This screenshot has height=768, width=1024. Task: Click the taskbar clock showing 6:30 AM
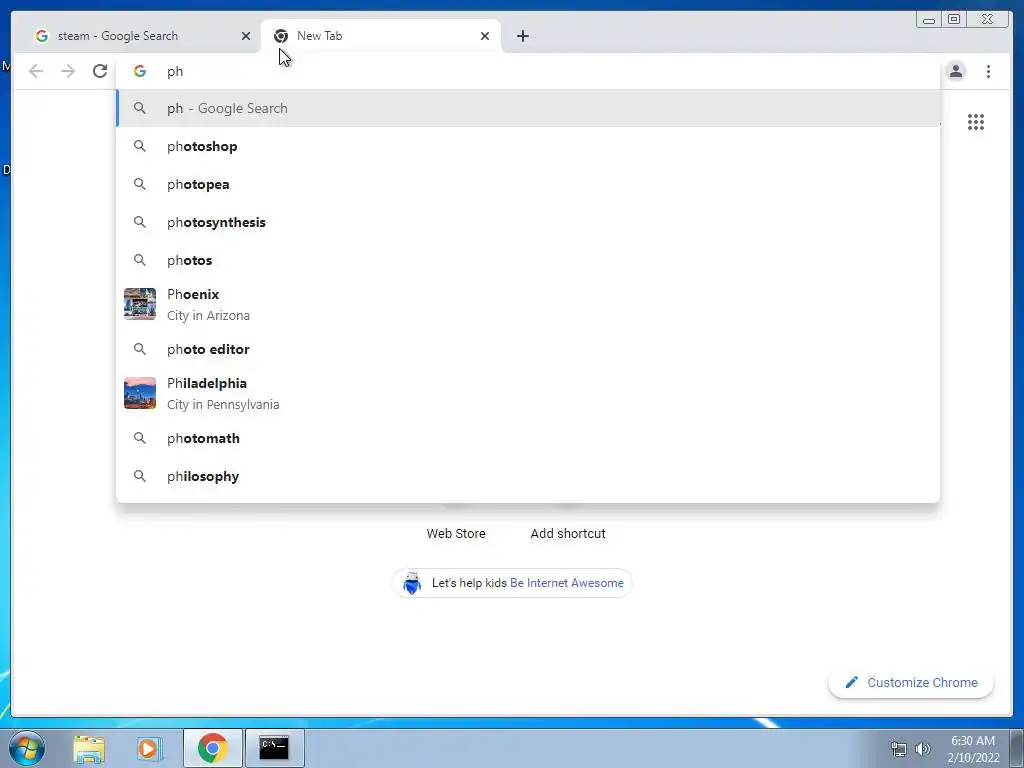click(x=973, y=749)
